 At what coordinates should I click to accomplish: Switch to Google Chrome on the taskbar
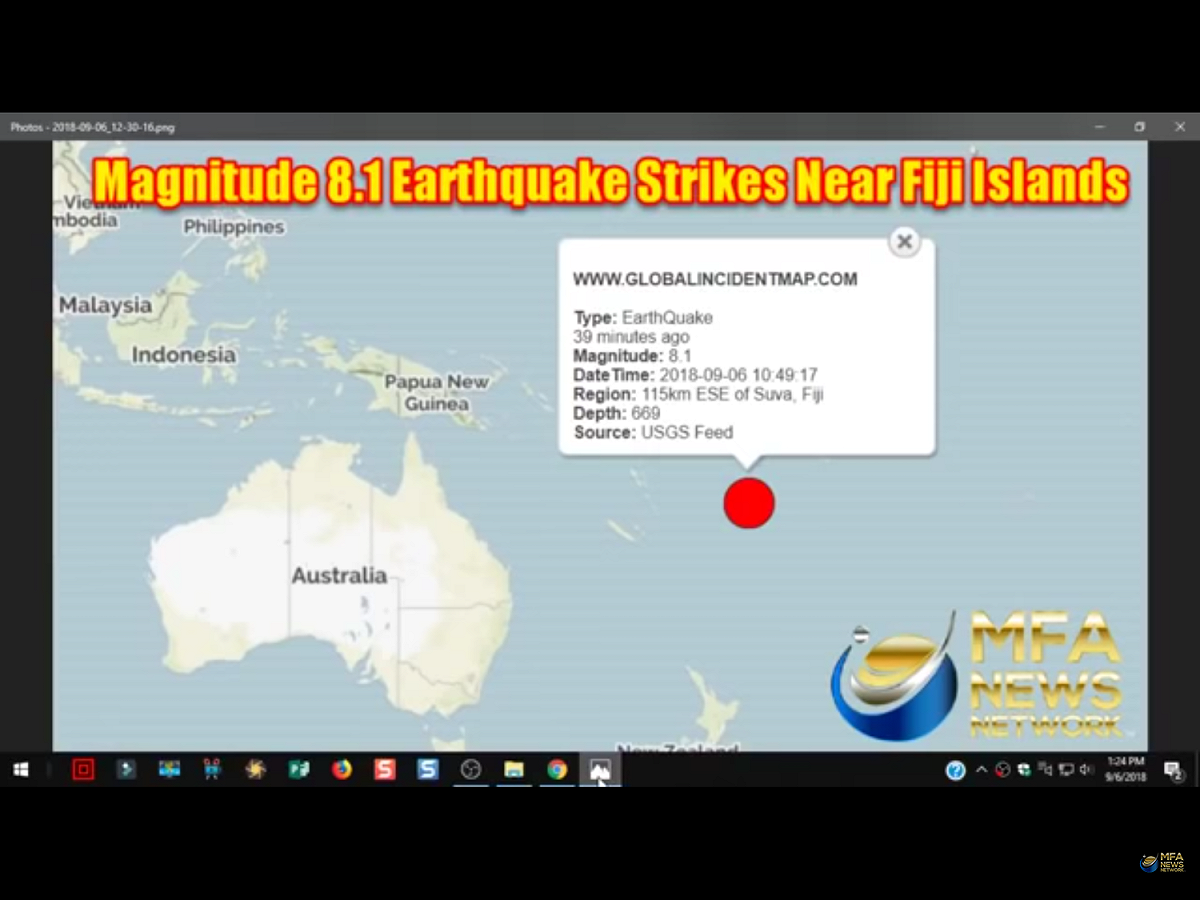coord(557,769)
